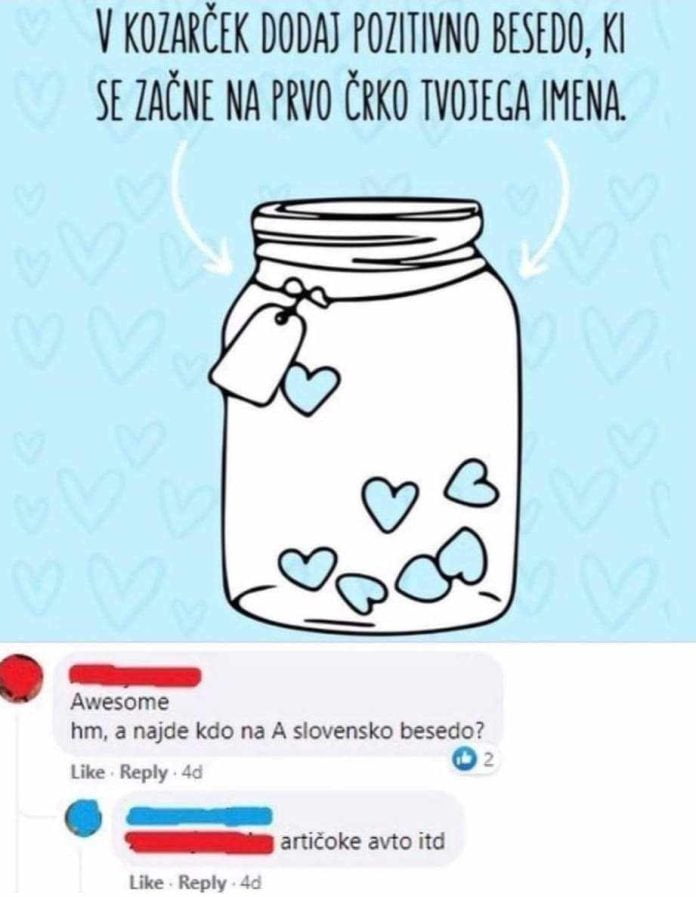Open the thumbs-up reaction count with 2
The width and height of the screenshot is (696, 897).
click(473, 759)
